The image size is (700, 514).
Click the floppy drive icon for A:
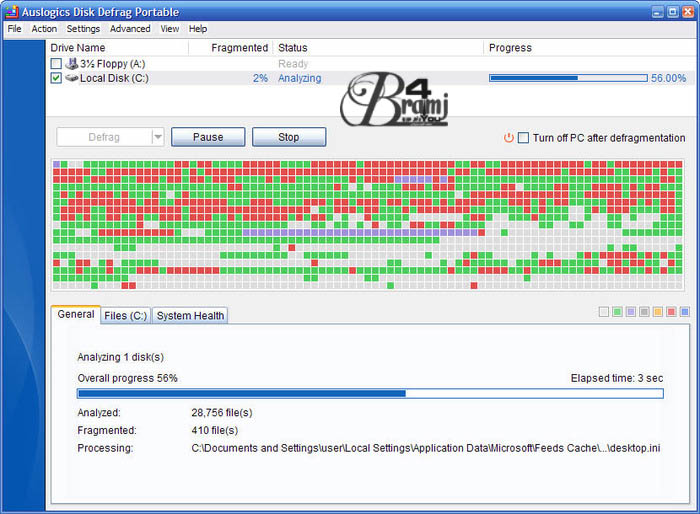coord(71,63)
